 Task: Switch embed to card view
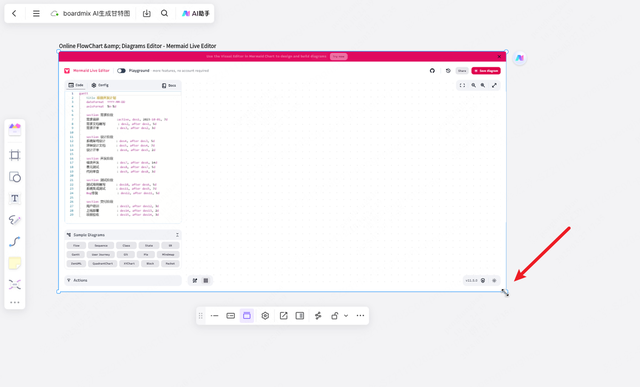tap(231, 316)
